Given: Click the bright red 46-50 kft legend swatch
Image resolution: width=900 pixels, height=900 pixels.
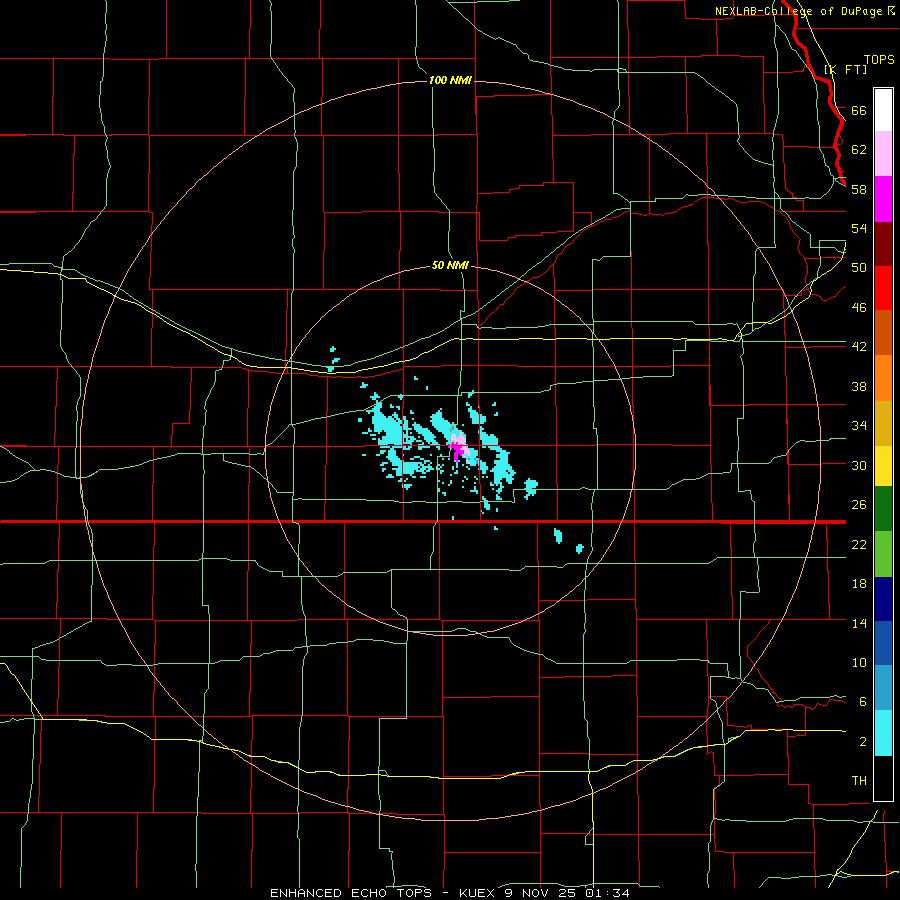Looking at the screenshot, I should coord(883,288).
